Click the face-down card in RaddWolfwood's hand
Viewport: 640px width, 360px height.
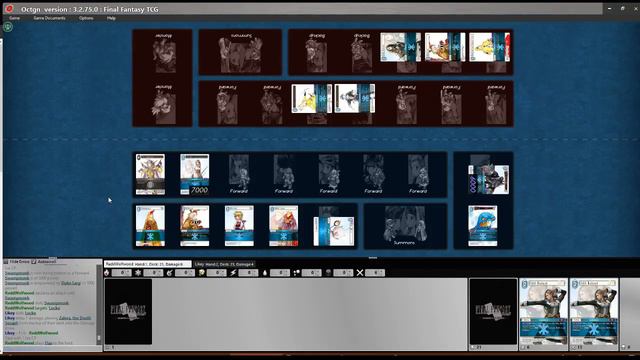(x=129, y=312)
